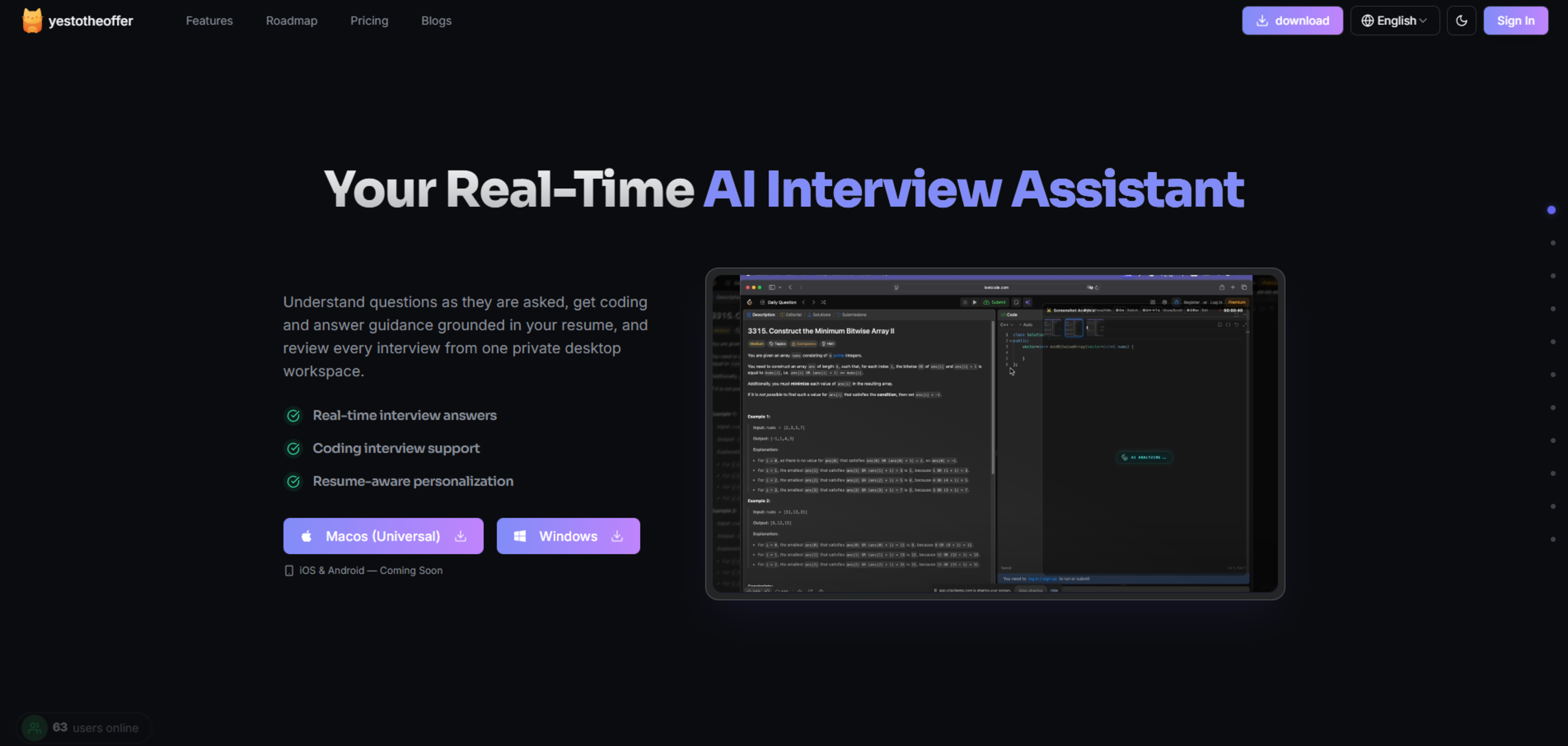The image size is (1568, 746).
Task: Download the Windows installer
Action: coord(568,536)
